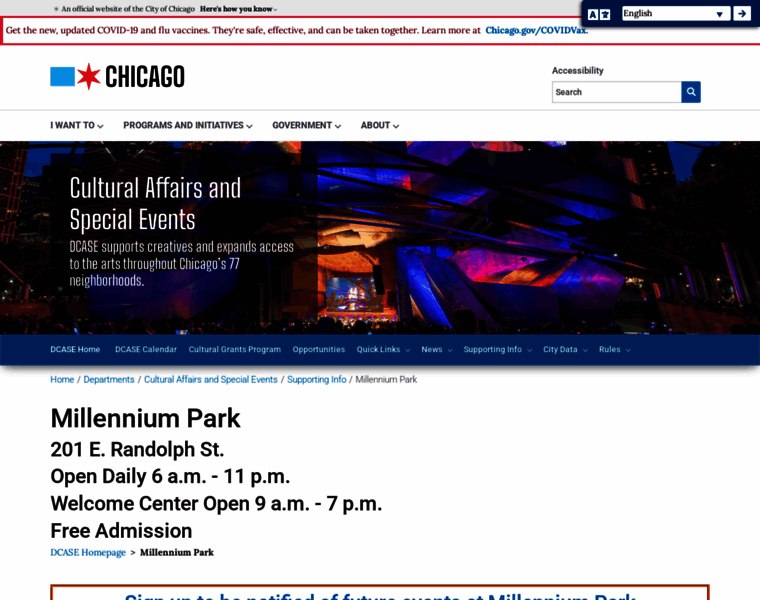Go to DCASE Home
The width and height of the screenshot is (760, 600).
(75, 349)
